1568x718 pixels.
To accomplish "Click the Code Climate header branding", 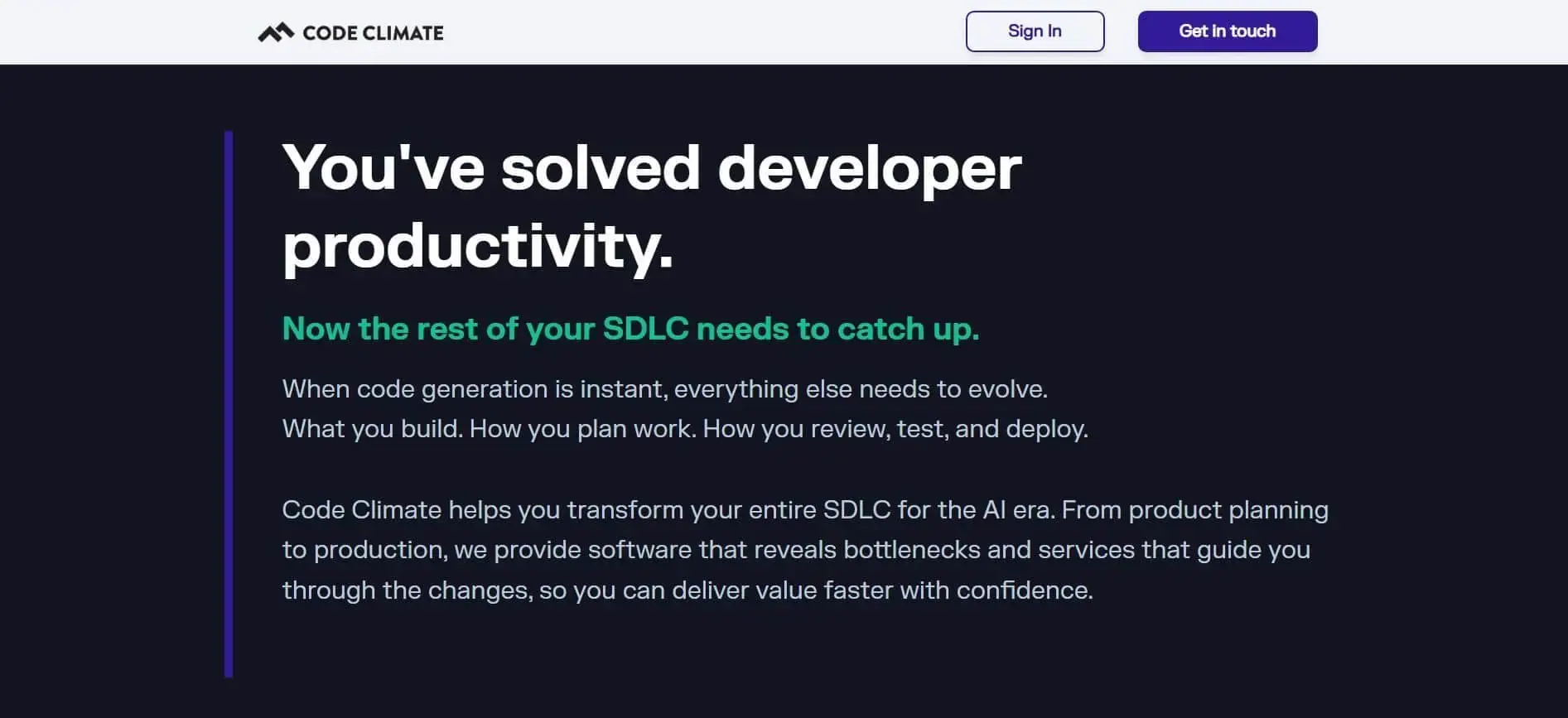I will coord(348,32).
